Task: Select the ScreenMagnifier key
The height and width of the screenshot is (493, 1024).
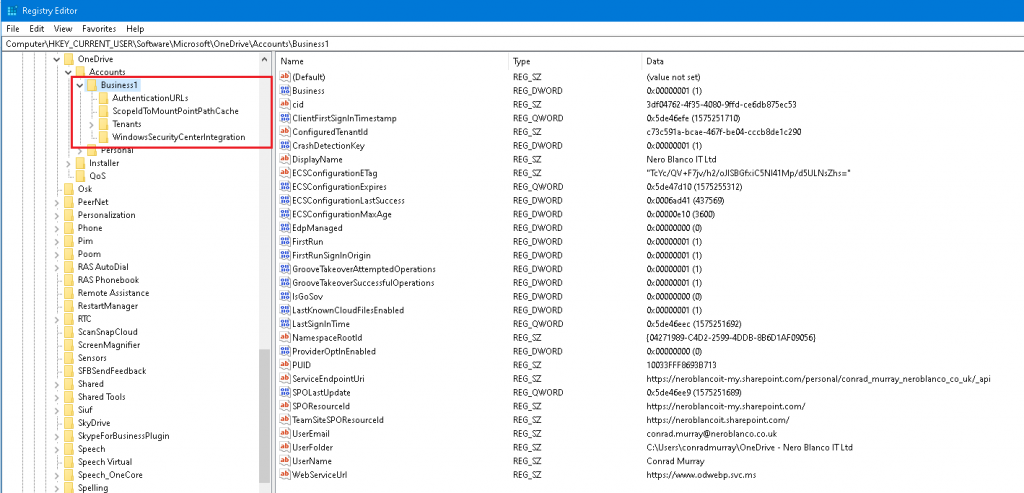Action: [108, 345]
